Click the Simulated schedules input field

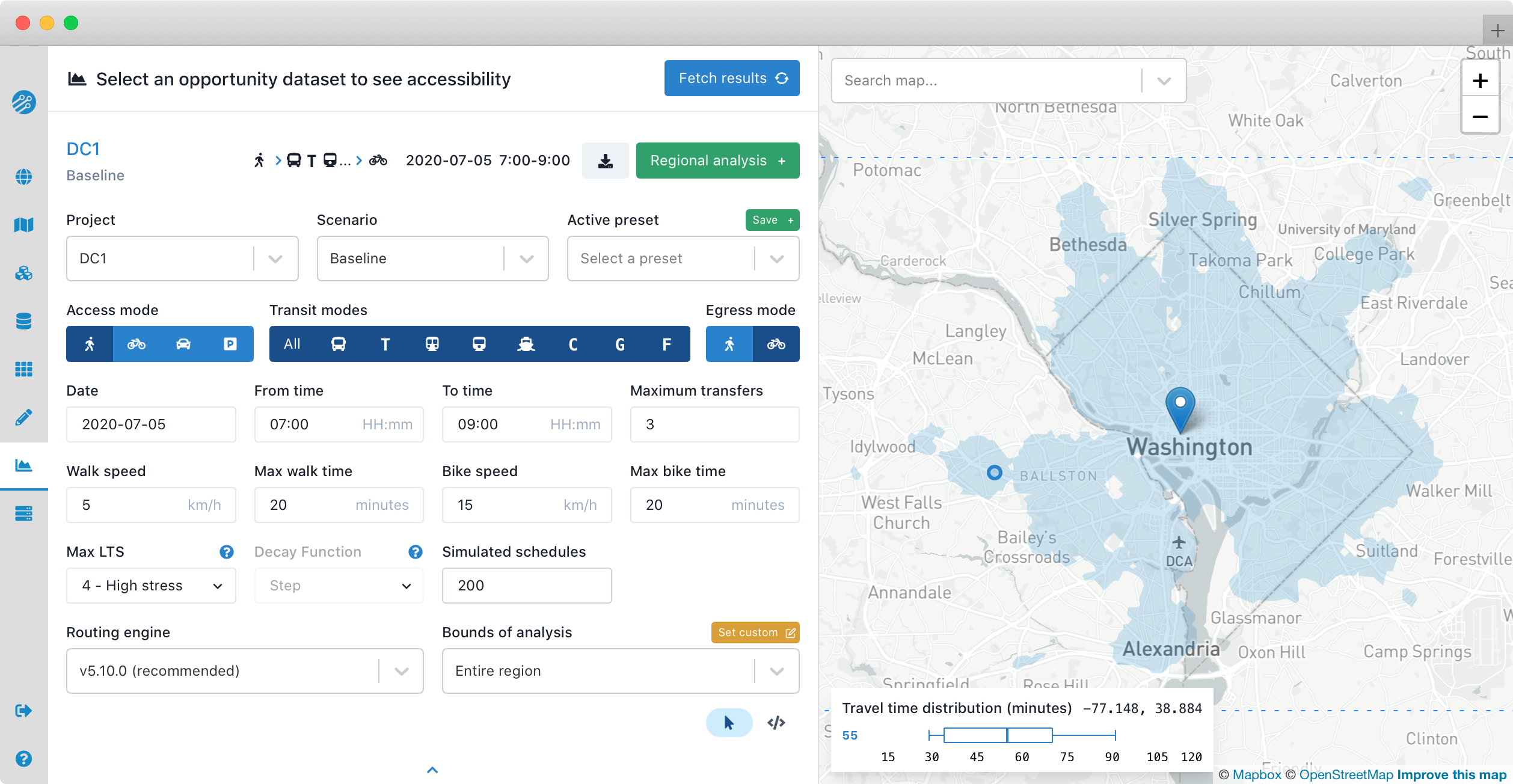click(526, 586)
